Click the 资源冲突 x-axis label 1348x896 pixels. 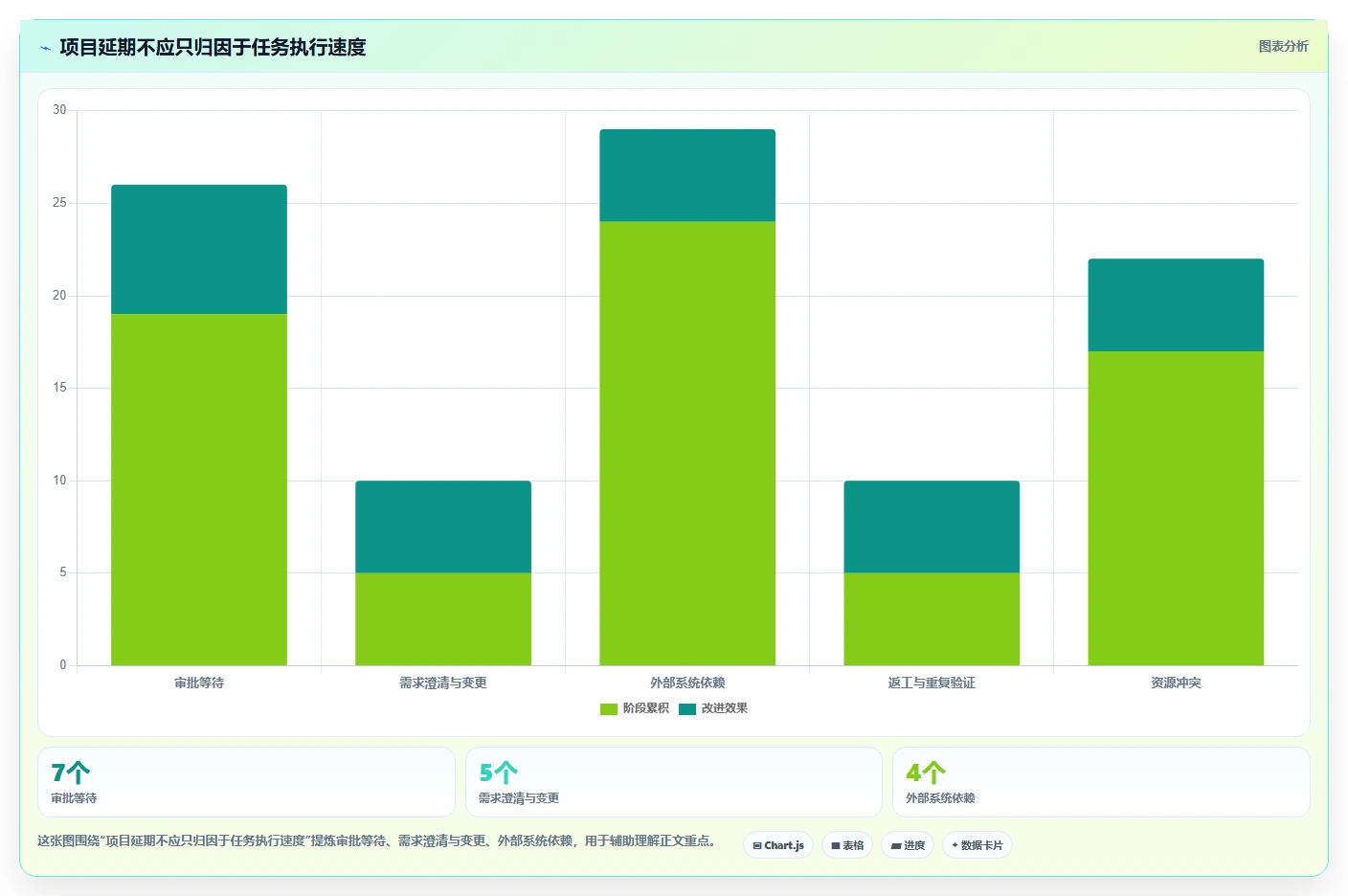(x=1176, y=683)
